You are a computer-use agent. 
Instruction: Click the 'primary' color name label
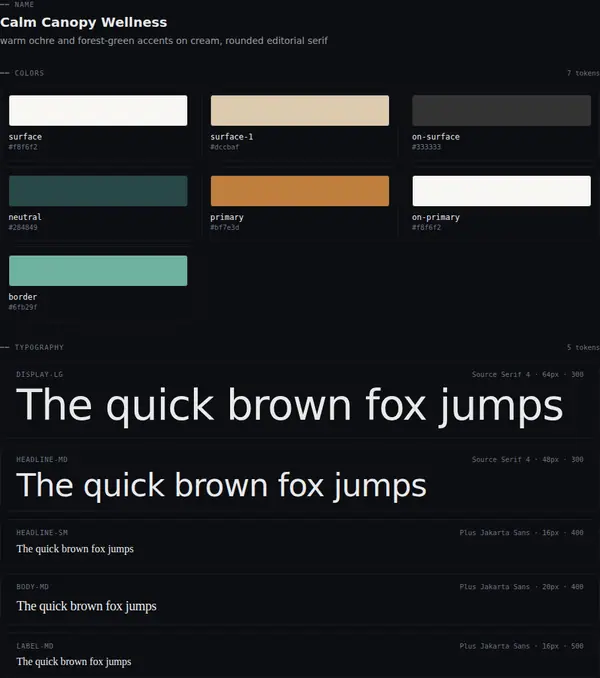point(227,217)
